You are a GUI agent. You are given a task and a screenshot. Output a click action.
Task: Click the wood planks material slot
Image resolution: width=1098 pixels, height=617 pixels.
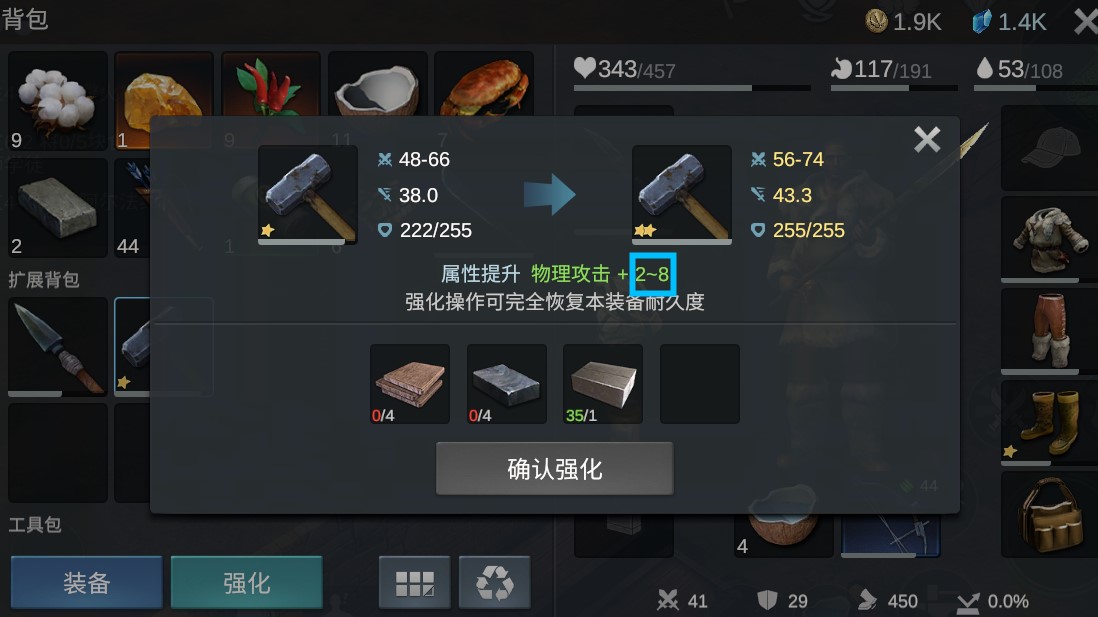410,384
